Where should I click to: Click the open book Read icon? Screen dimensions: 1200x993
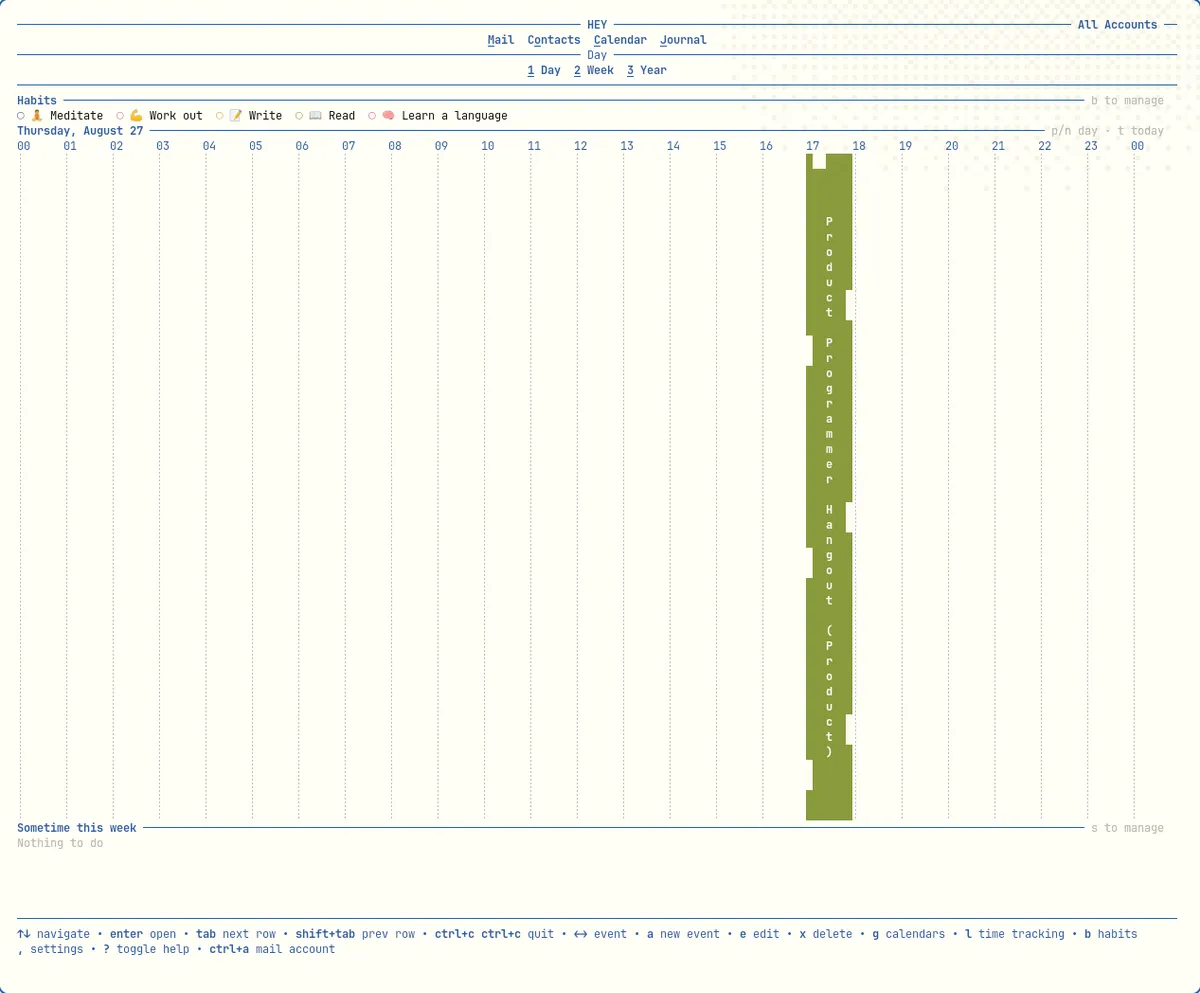(x=315, y=116)
